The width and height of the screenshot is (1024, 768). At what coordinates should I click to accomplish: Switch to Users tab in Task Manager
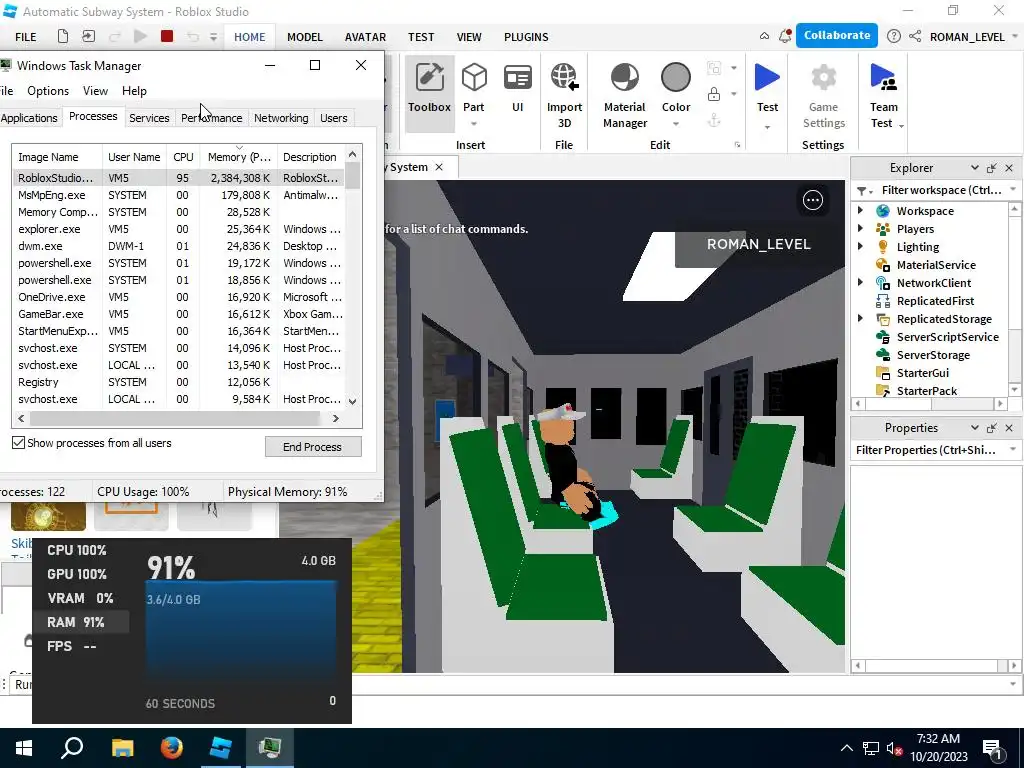[x=333, y=118]
